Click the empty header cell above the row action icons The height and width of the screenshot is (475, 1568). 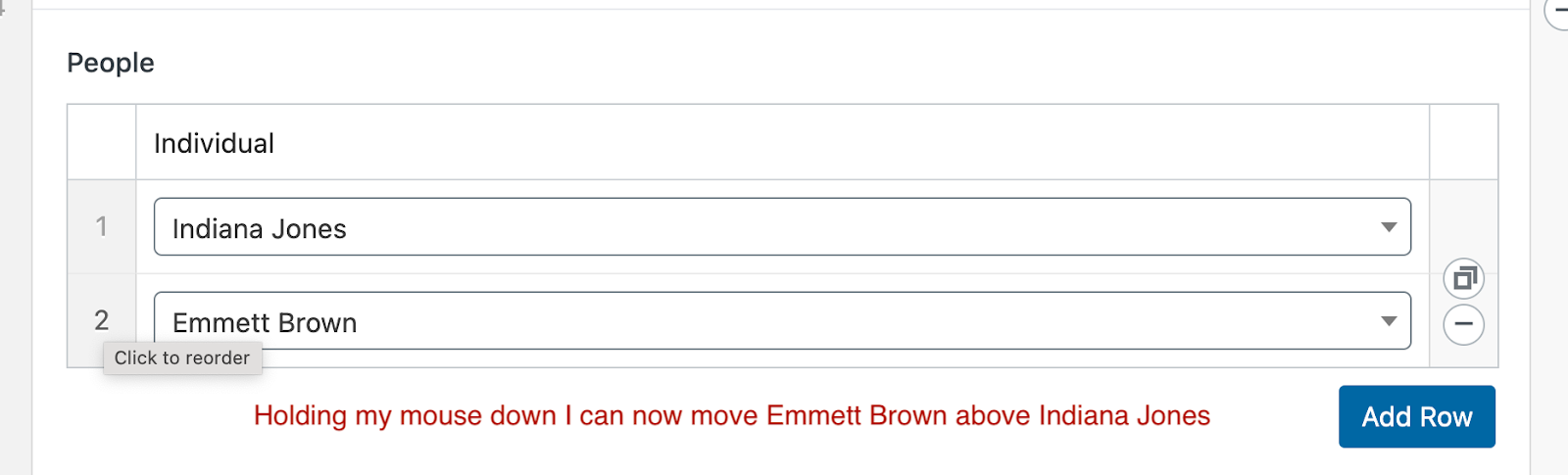coord(1464,142)
